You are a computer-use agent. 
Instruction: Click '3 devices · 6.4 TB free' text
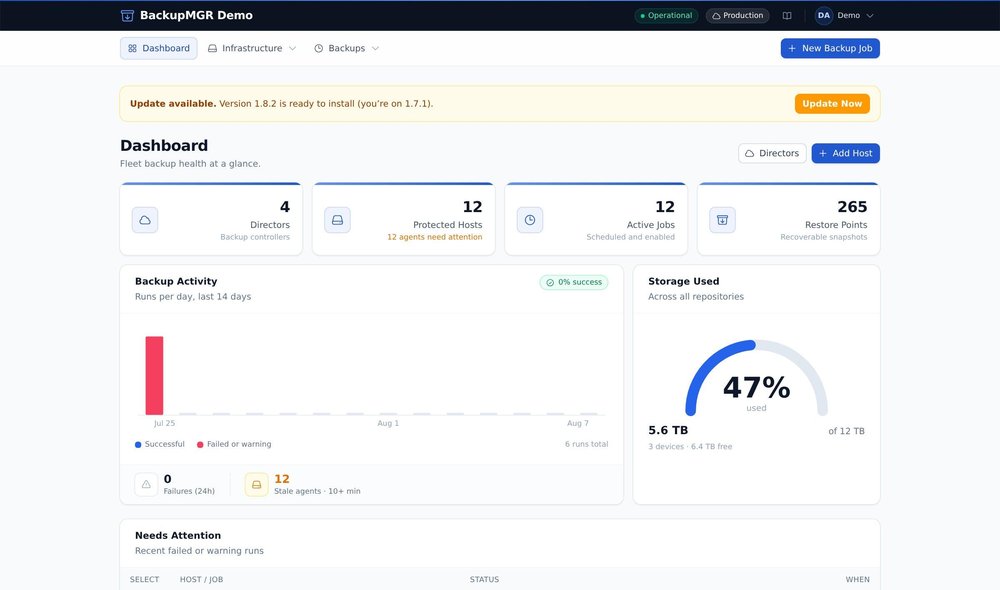click(690, 446)
